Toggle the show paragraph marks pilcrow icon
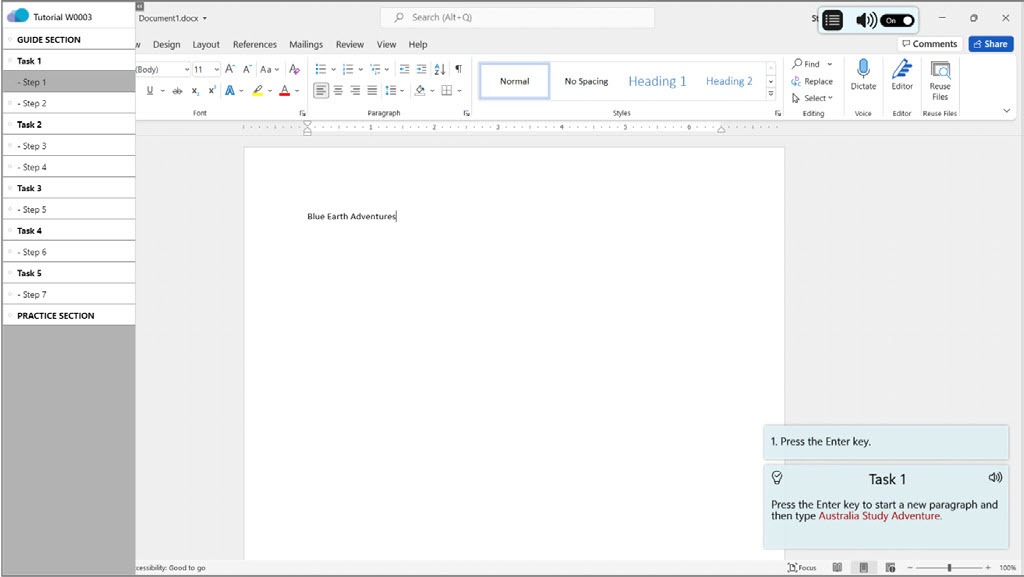Screen dimensions: 1024x577 click(x=458, y=69)
